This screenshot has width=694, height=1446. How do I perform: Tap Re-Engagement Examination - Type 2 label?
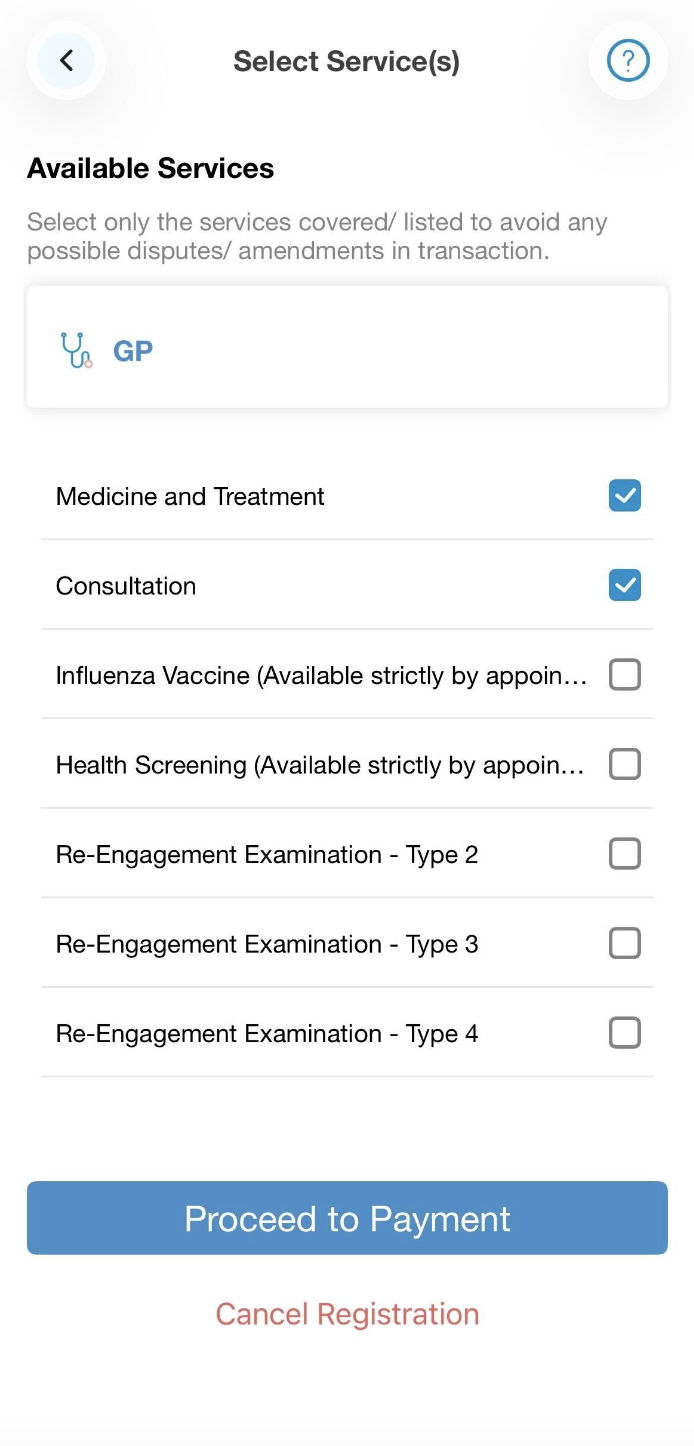coord(267,855)
